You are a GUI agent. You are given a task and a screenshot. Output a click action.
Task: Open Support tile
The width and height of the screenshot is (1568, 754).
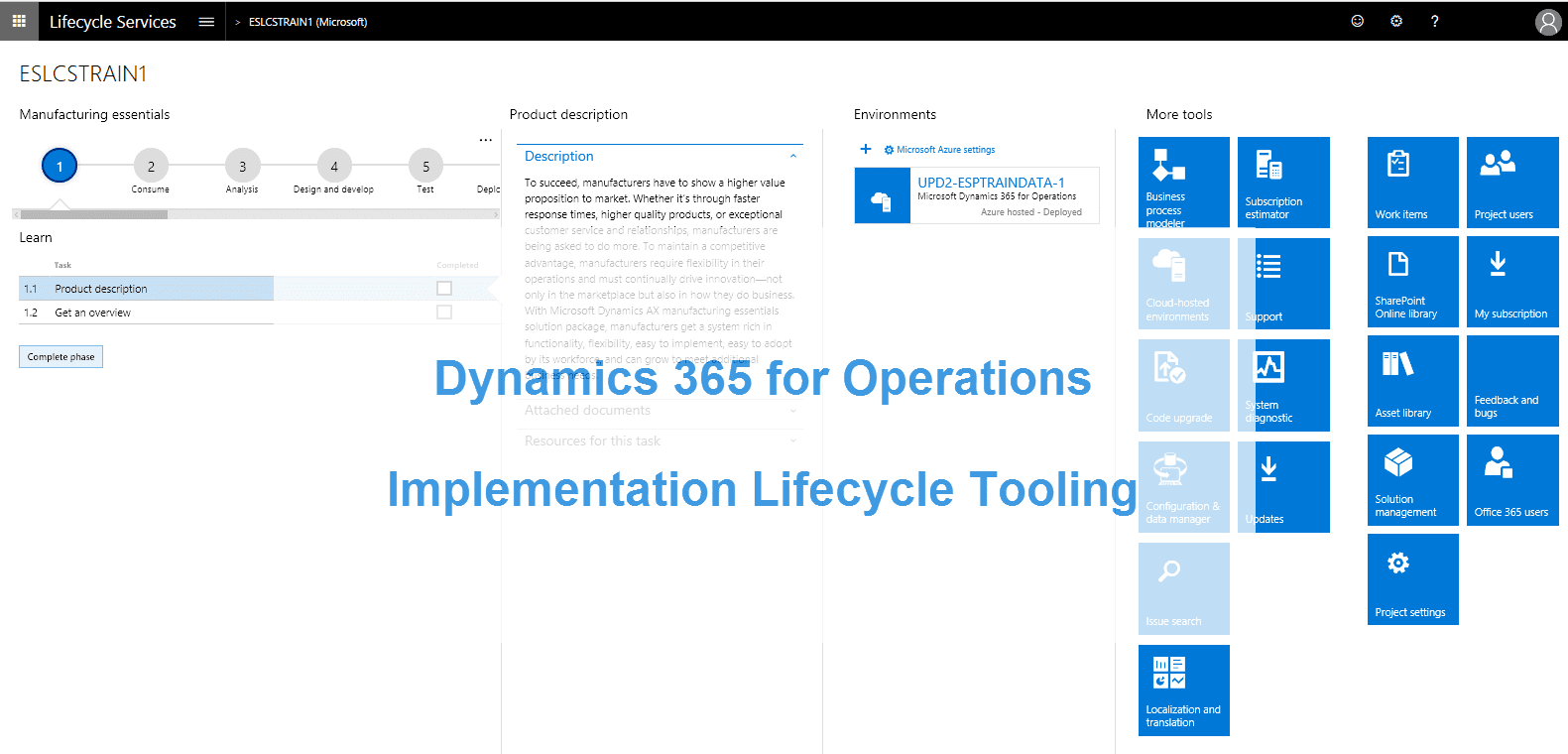pos(1283,283)
